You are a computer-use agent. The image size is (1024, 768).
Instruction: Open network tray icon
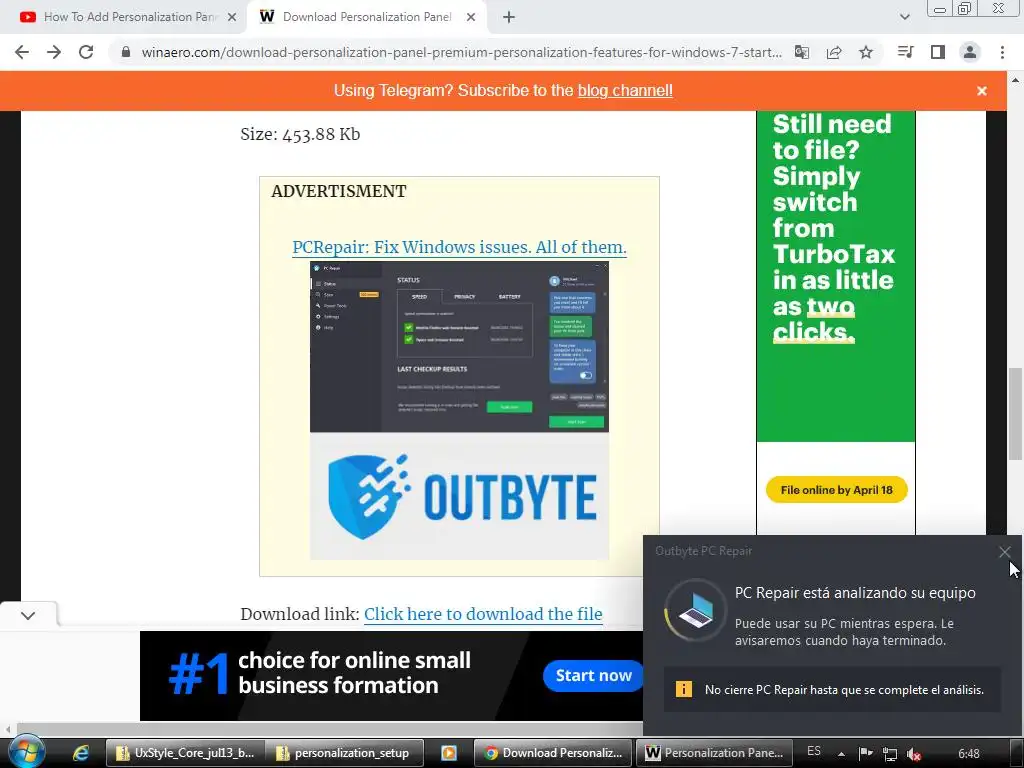click(x=889, y=754)
